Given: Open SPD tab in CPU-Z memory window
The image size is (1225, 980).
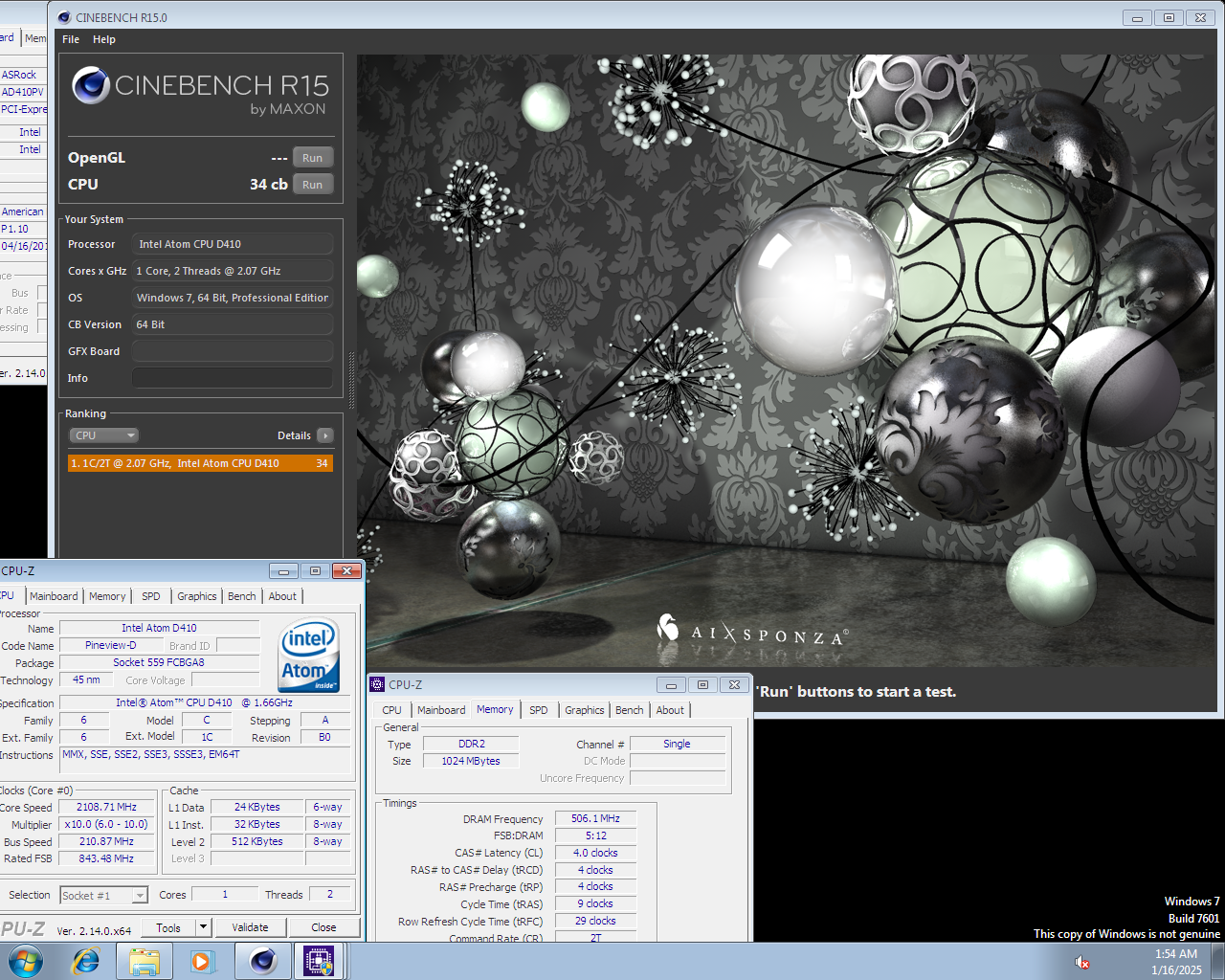Looking at the screenshot, I should [539, 710].
